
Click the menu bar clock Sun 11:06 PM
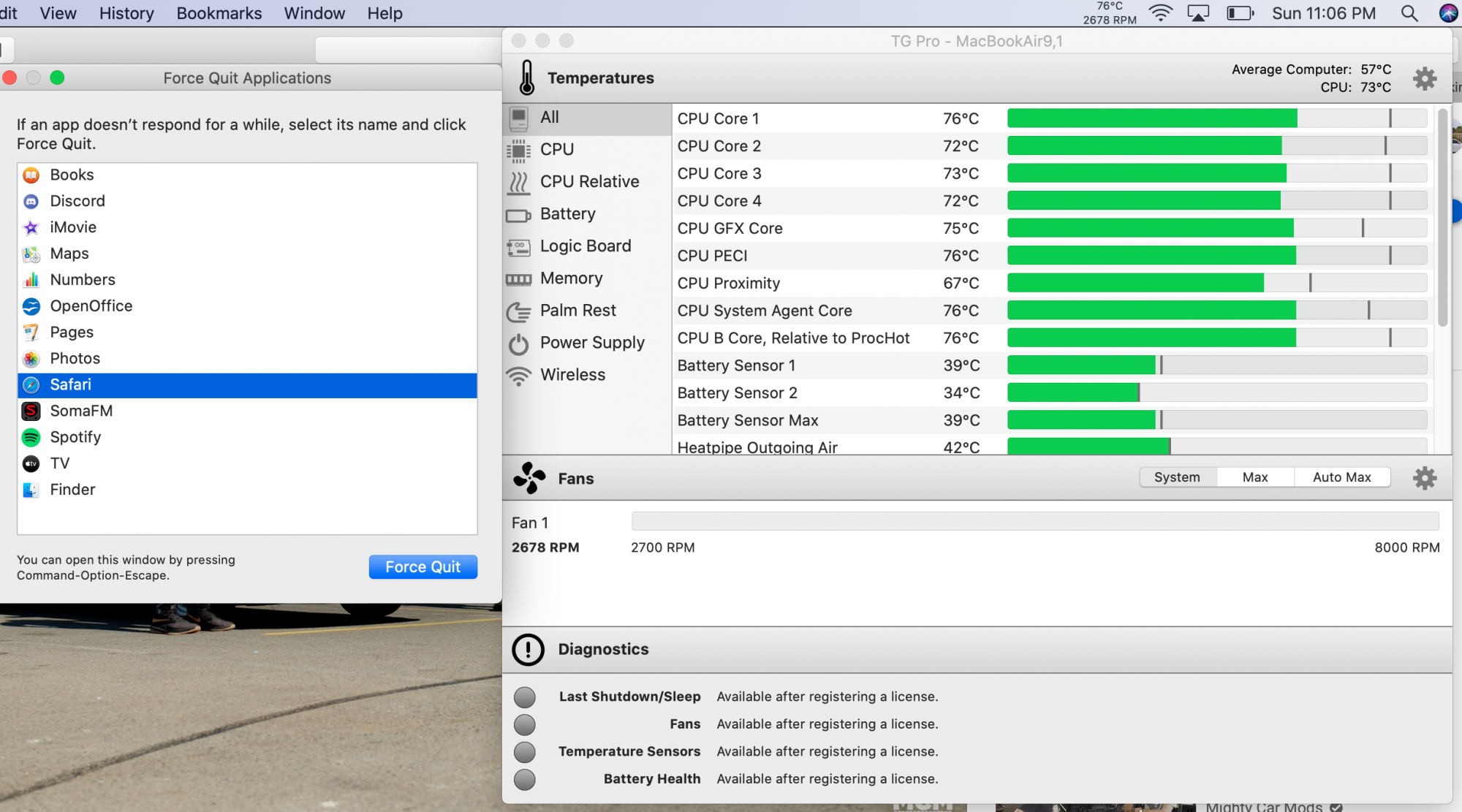1323,13
